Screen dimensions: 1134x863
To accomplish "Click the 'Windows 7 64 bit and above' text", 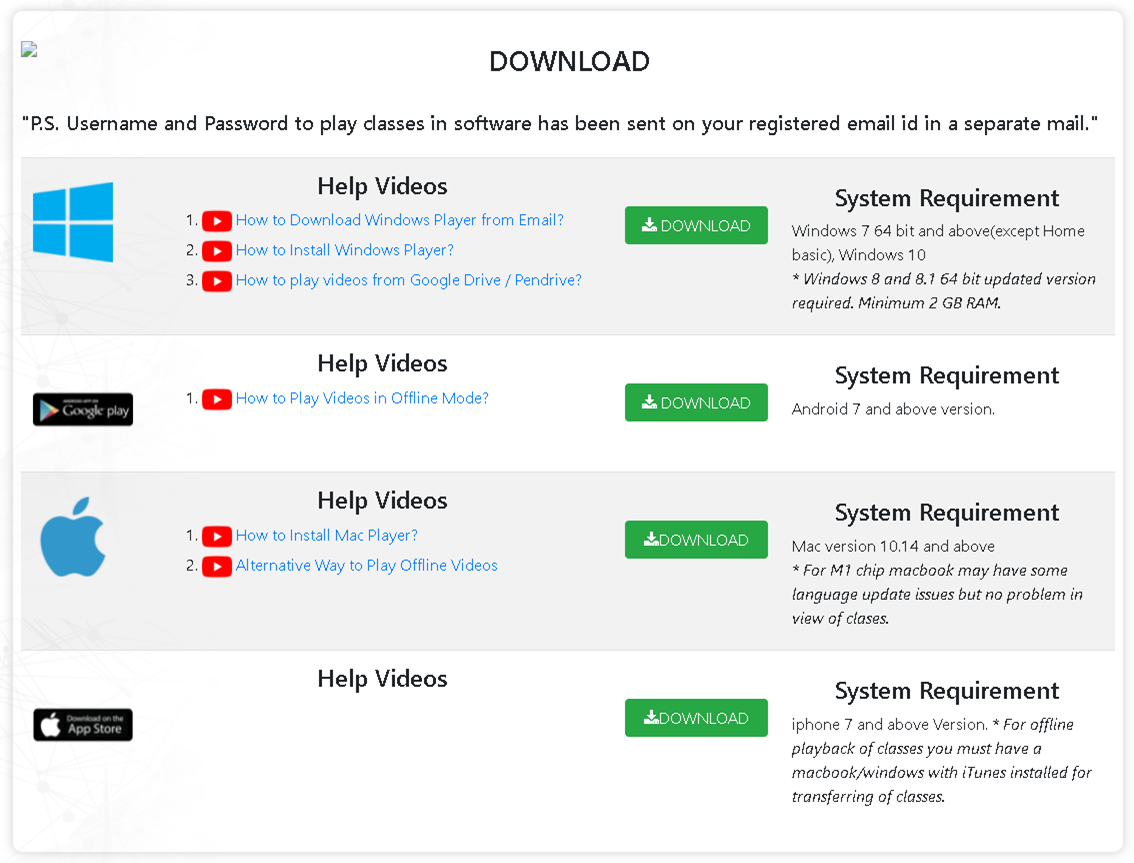I will click(x=938, y=243).
